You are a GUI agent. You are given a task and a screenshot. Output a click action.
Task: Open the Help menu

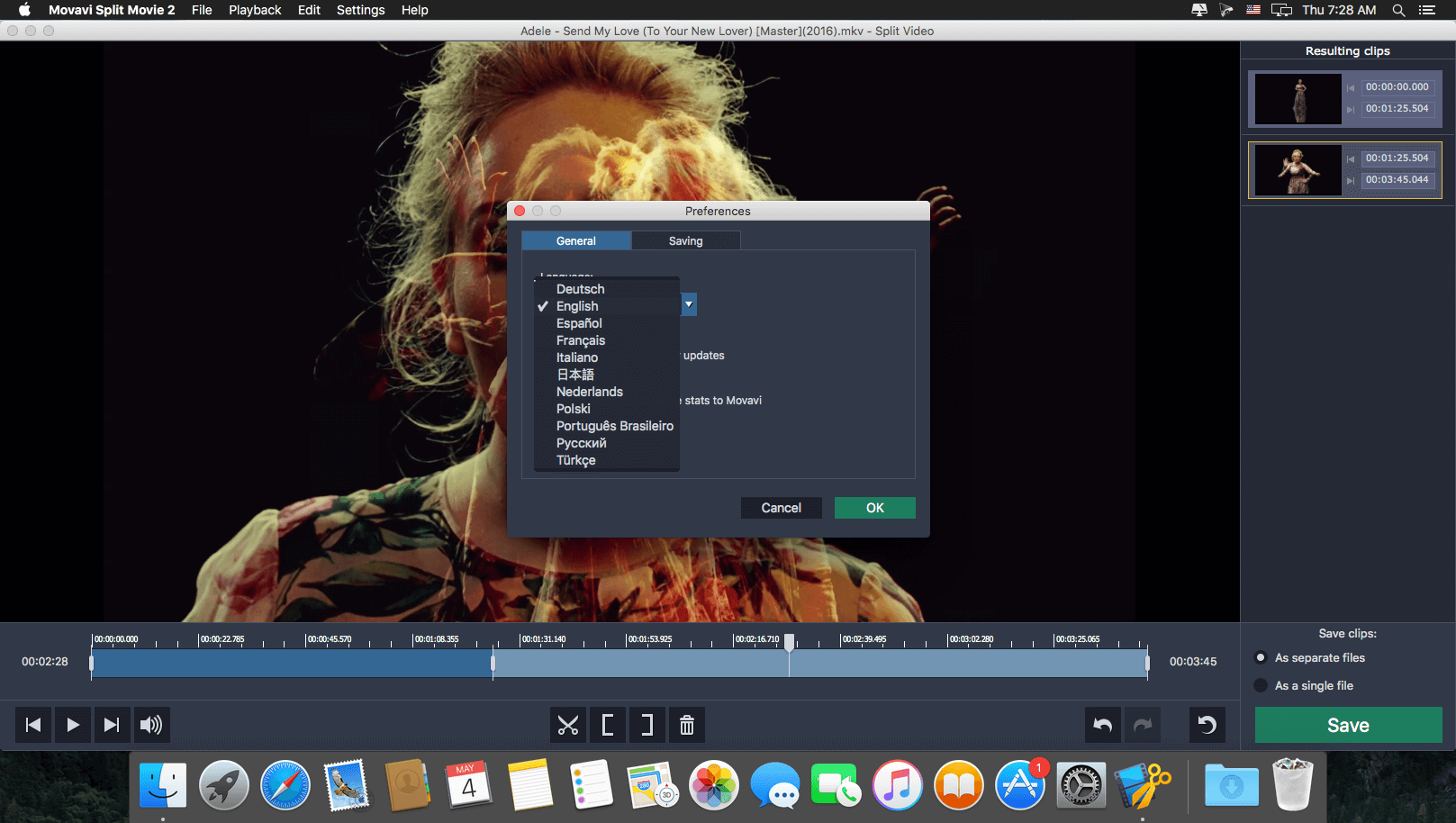click(x=414, y=10)
